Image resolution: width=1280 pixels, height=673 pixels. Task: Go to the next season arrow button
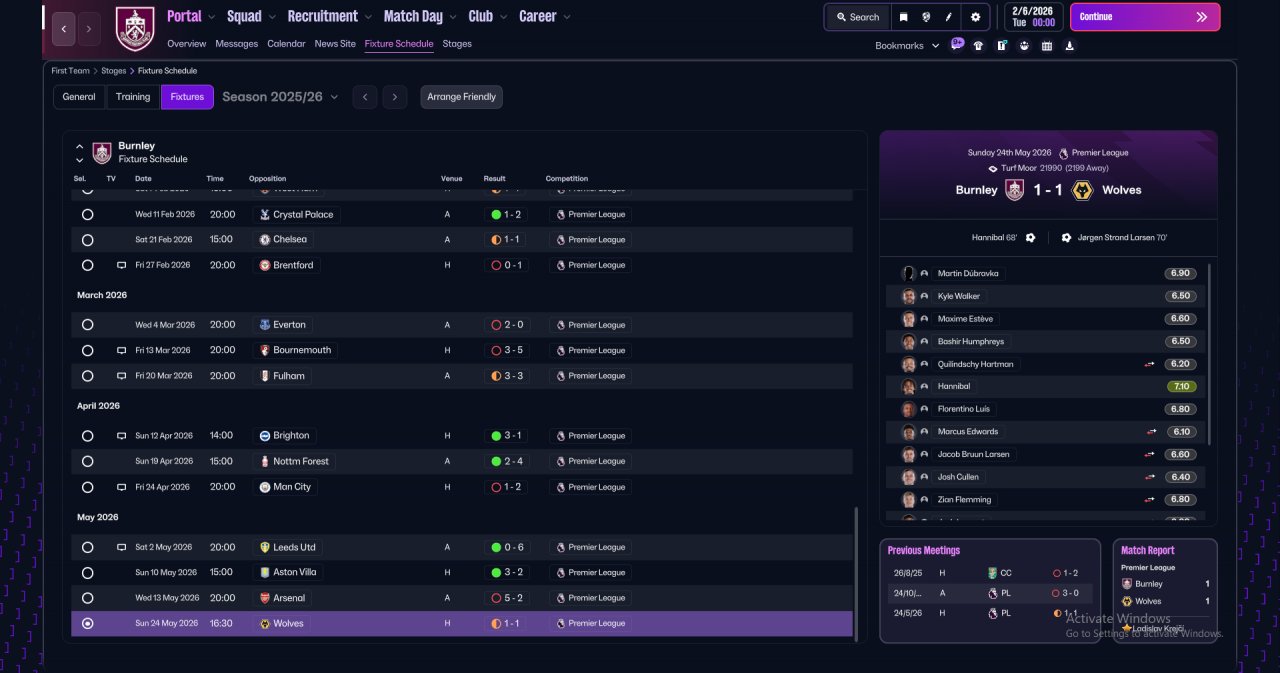[395, 97]
